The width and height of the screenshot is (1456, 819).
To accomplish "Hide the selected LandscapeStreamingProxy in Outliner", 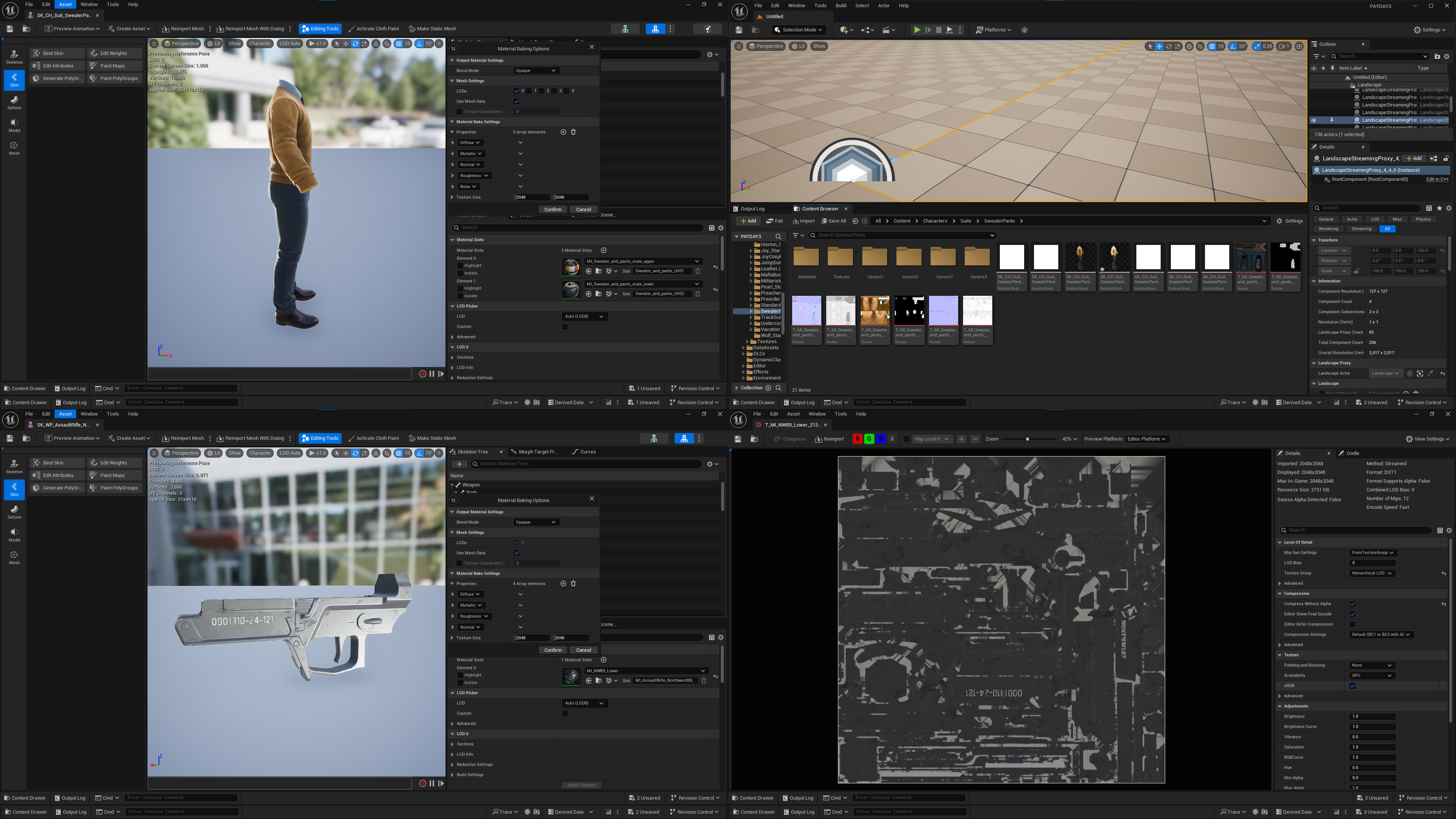I will 1313,121.
